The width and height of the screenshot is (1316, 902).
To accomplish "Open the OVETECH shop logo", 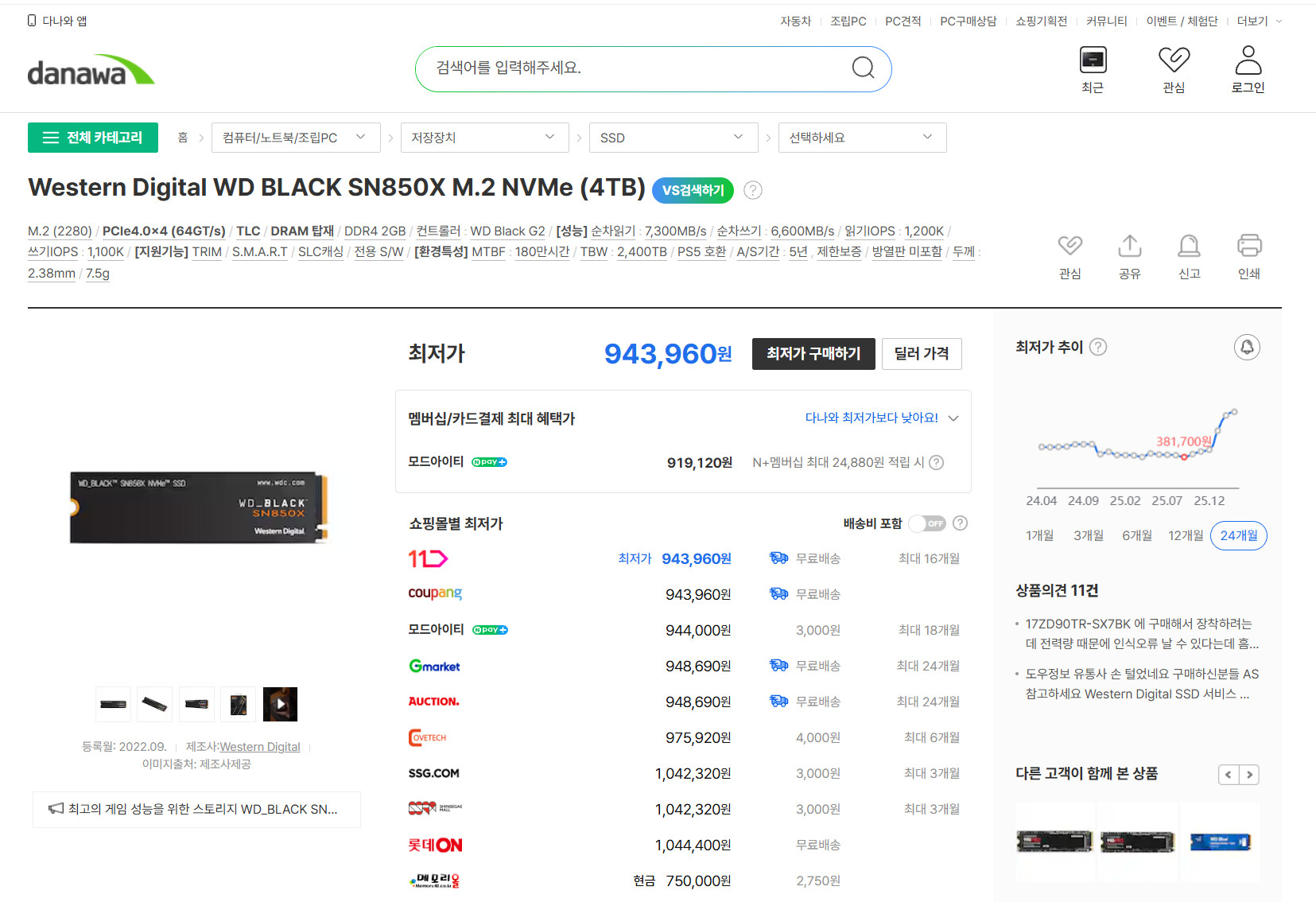I will pyautogui.click(x=428, y=737).
